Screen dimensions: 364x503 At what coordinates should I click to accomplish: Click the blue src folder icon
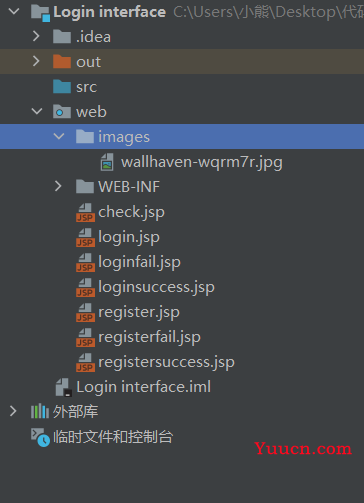pos(62,87)
